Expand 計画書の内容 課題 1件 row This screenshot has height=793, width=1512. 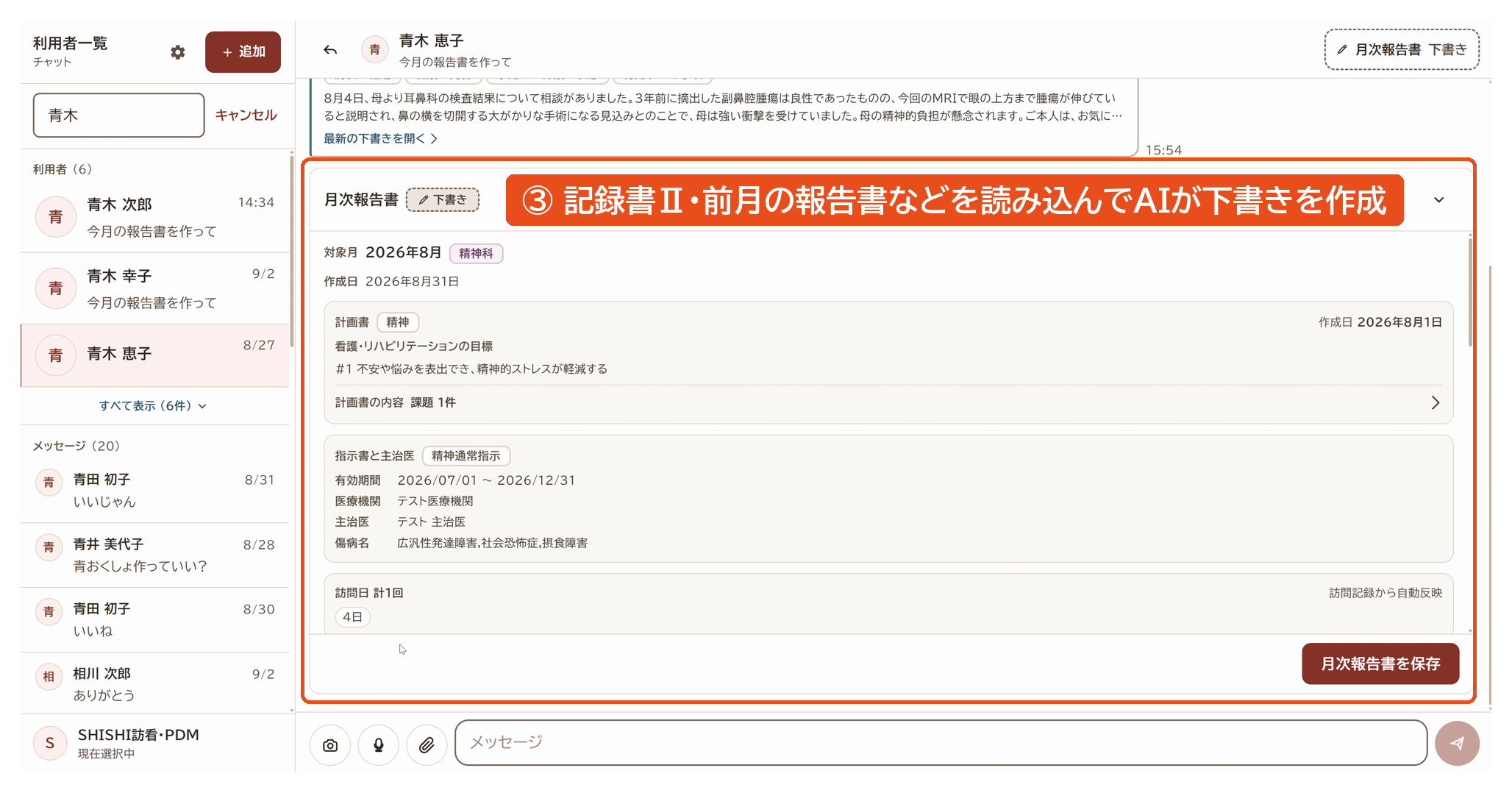point(888,402)
